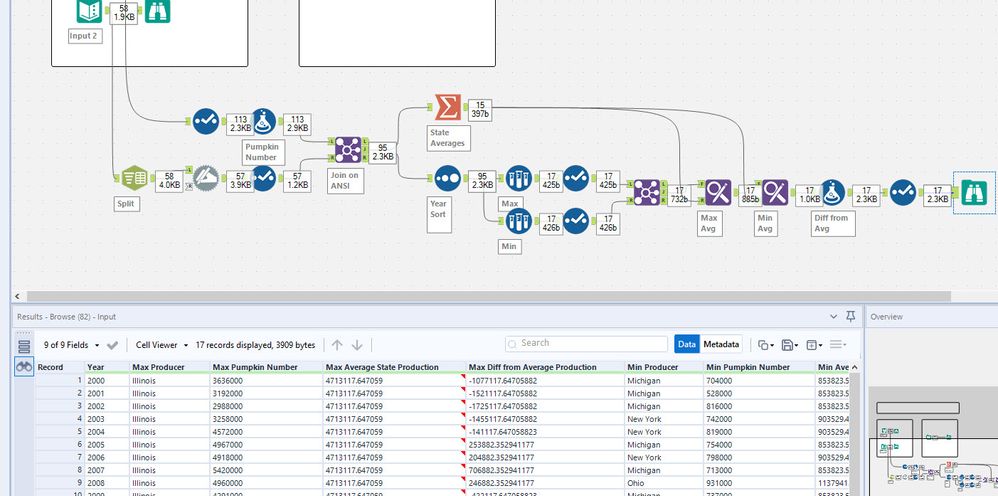Select the cell with value 5420000

pos(267,471)
